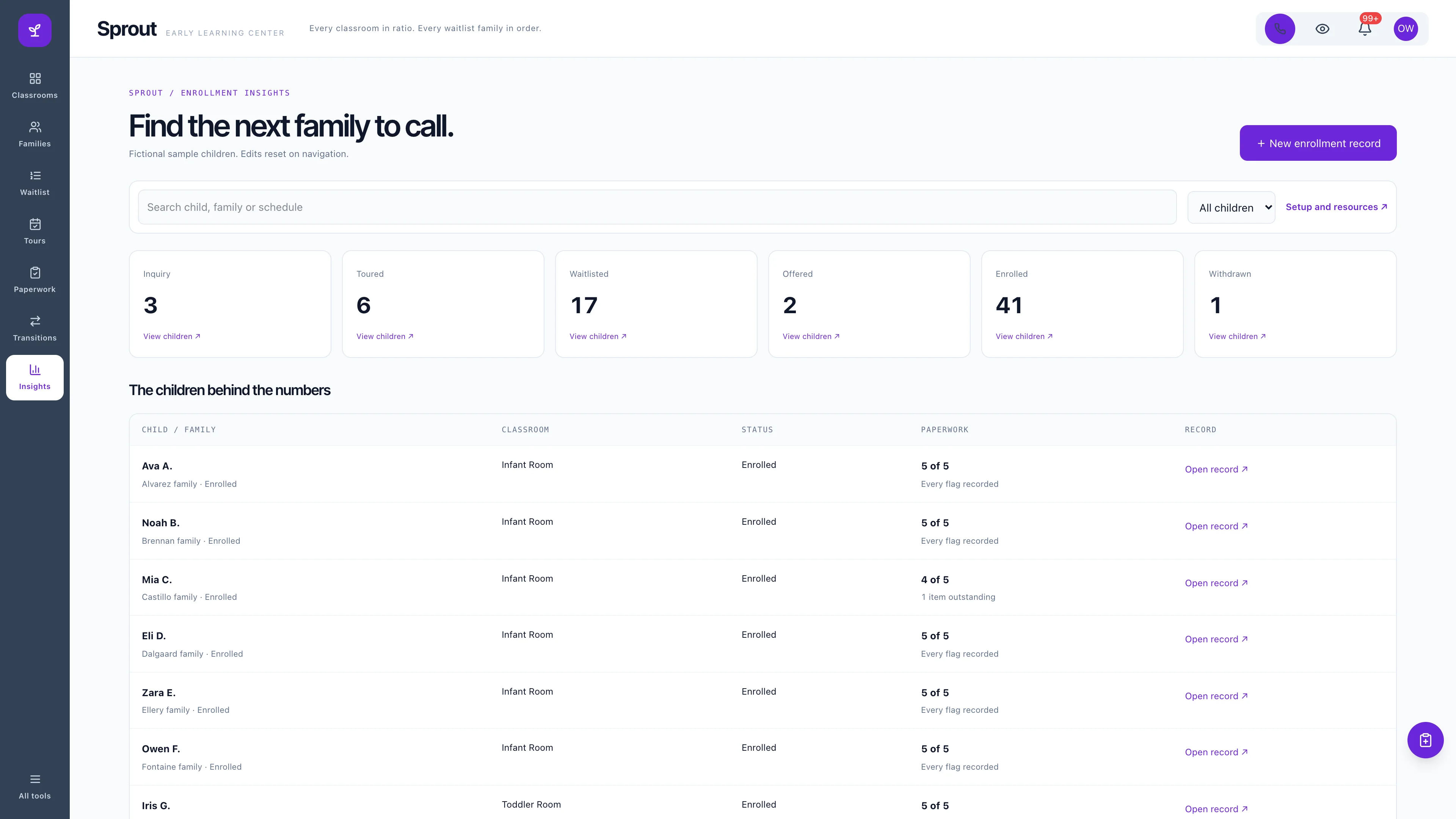Image resolution: width=1456 pixels, height=819 pixels.
Task: Click the SPROUT breadcrumb text
Action: (x=146, y=93)
